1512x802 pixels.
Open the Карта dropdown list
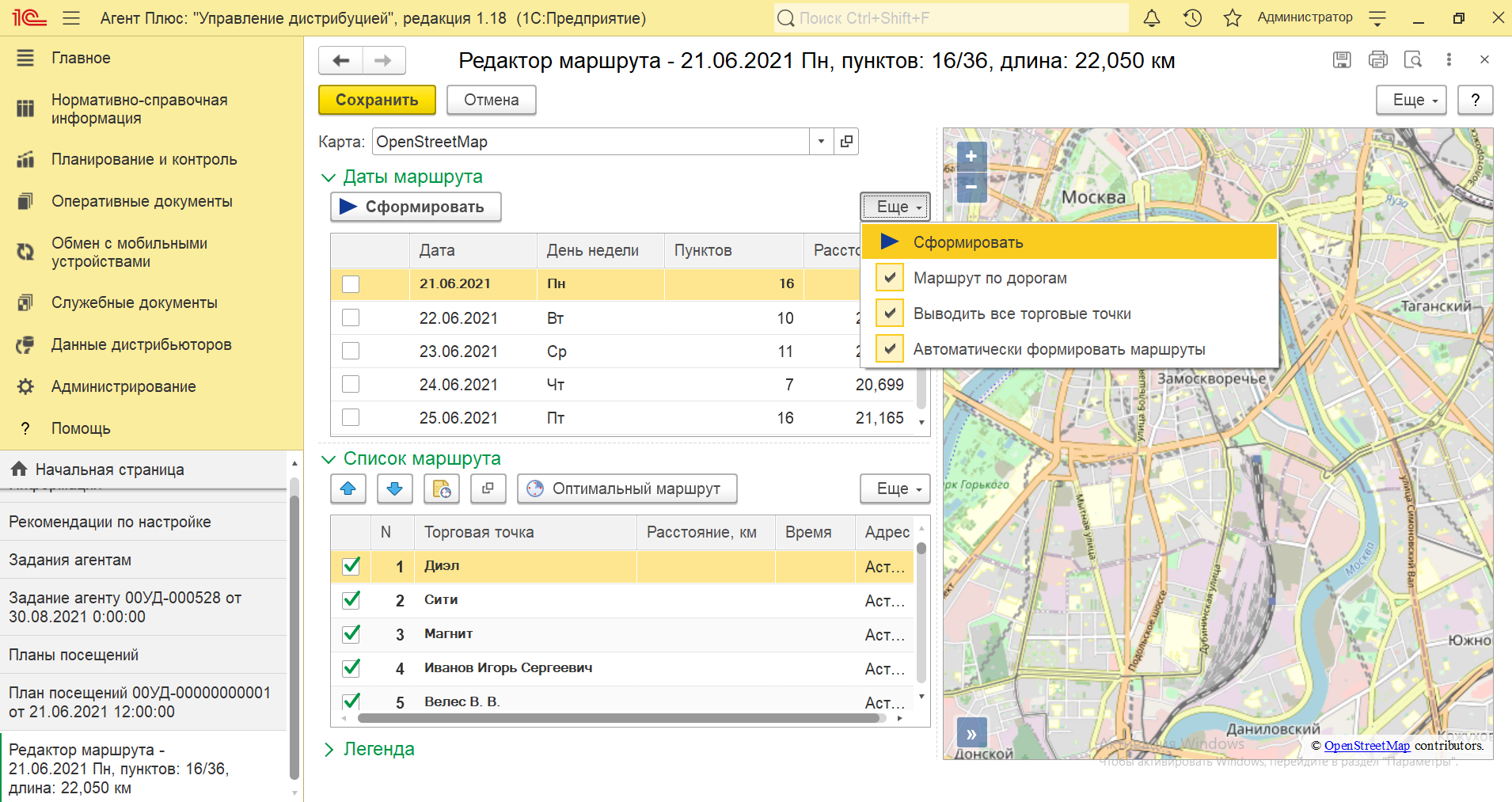(x=821, y=142)
